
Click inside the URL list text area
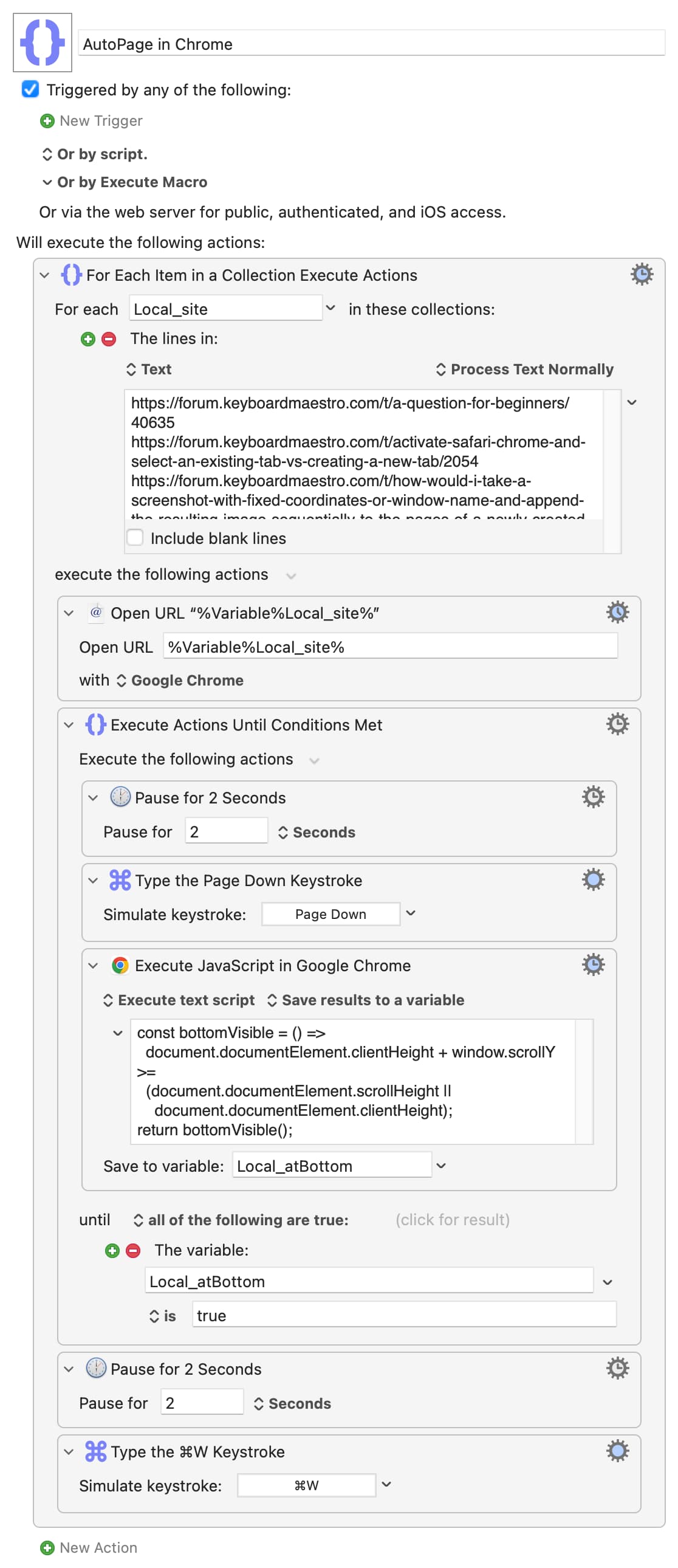coord(363,455)
